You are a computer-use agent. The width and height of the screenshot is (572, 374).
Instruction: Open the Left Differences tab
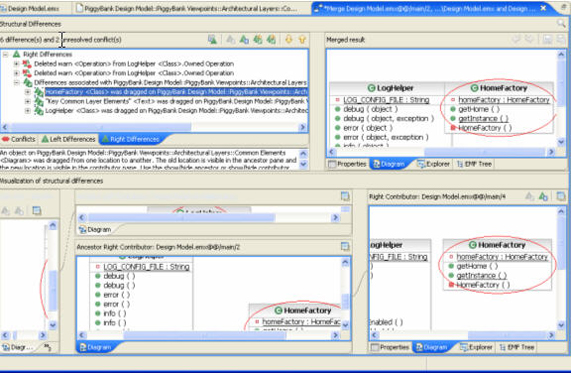(x=68, y=139)
